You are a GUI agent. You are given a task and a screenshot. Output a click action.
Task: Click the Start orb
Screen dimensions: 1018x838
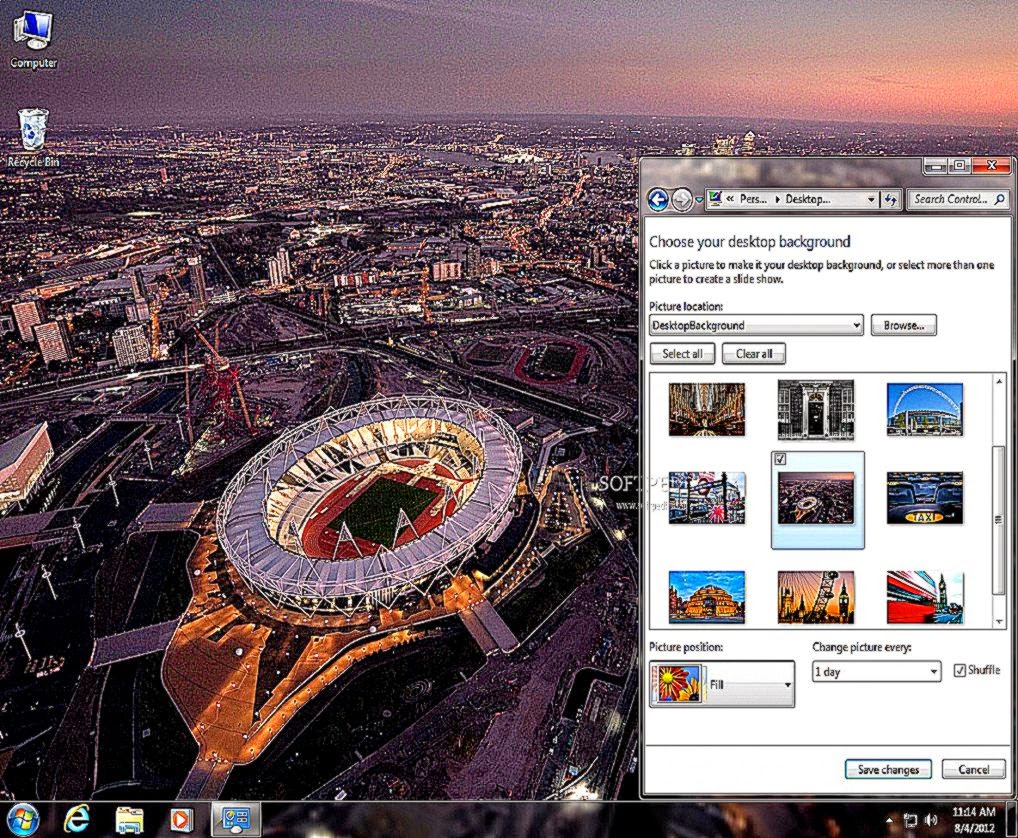22,818
